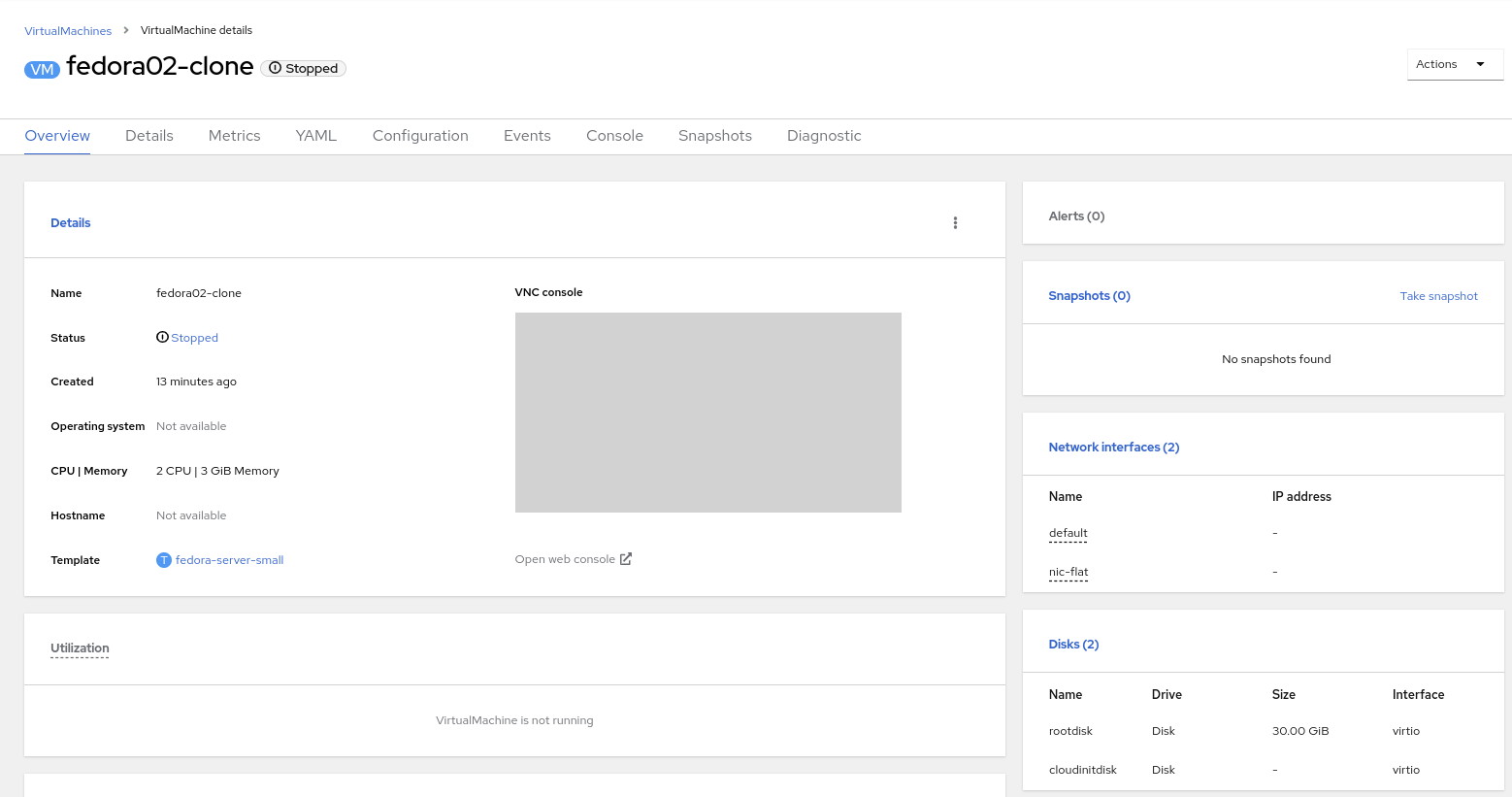The height and width of the screenshot is (797, 1512).
Task: Click the external link icon beside Open web console
Action: click(x=626, y=559)
